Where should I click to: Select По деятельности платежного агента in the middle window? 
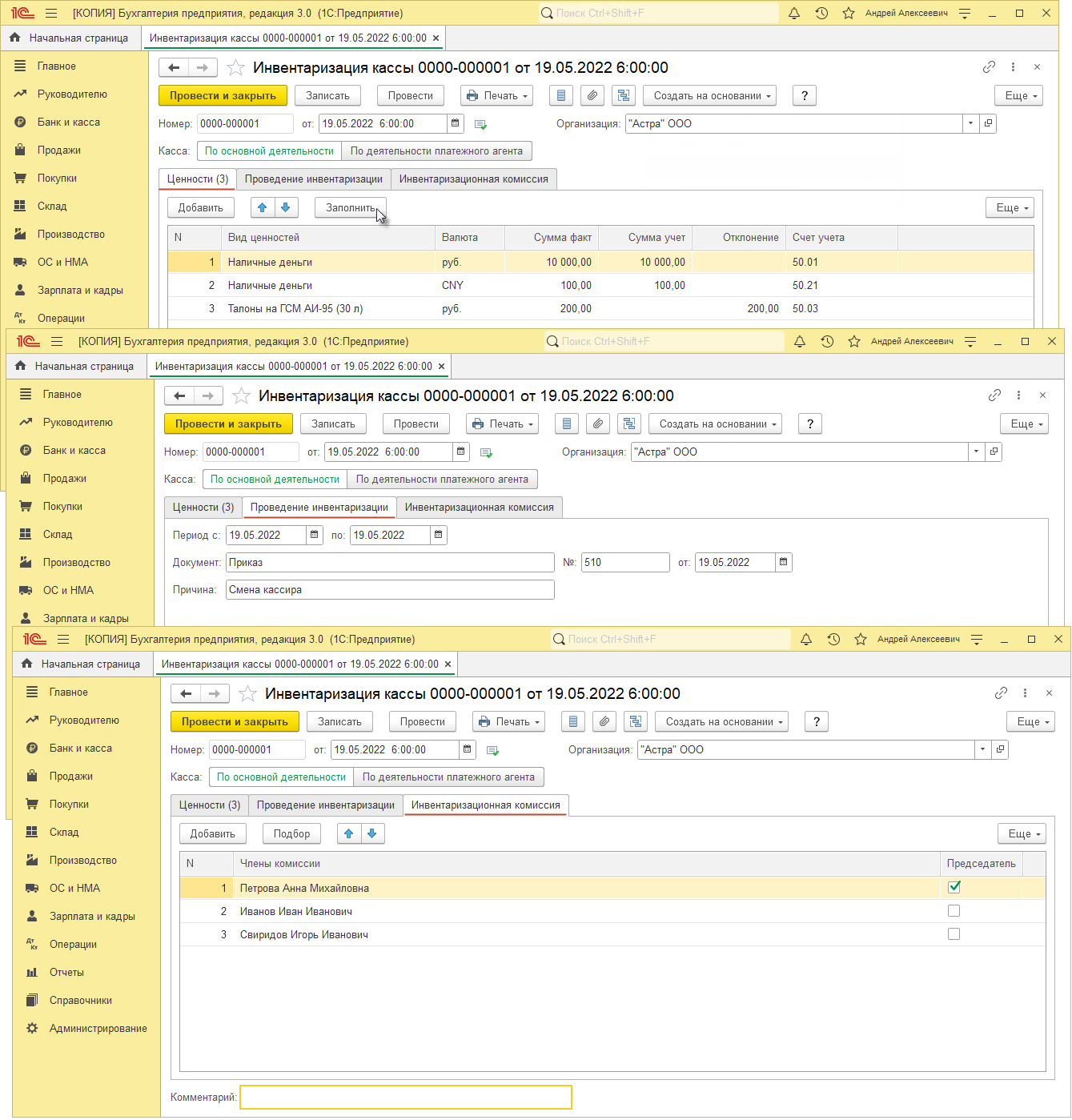point(442,479)
